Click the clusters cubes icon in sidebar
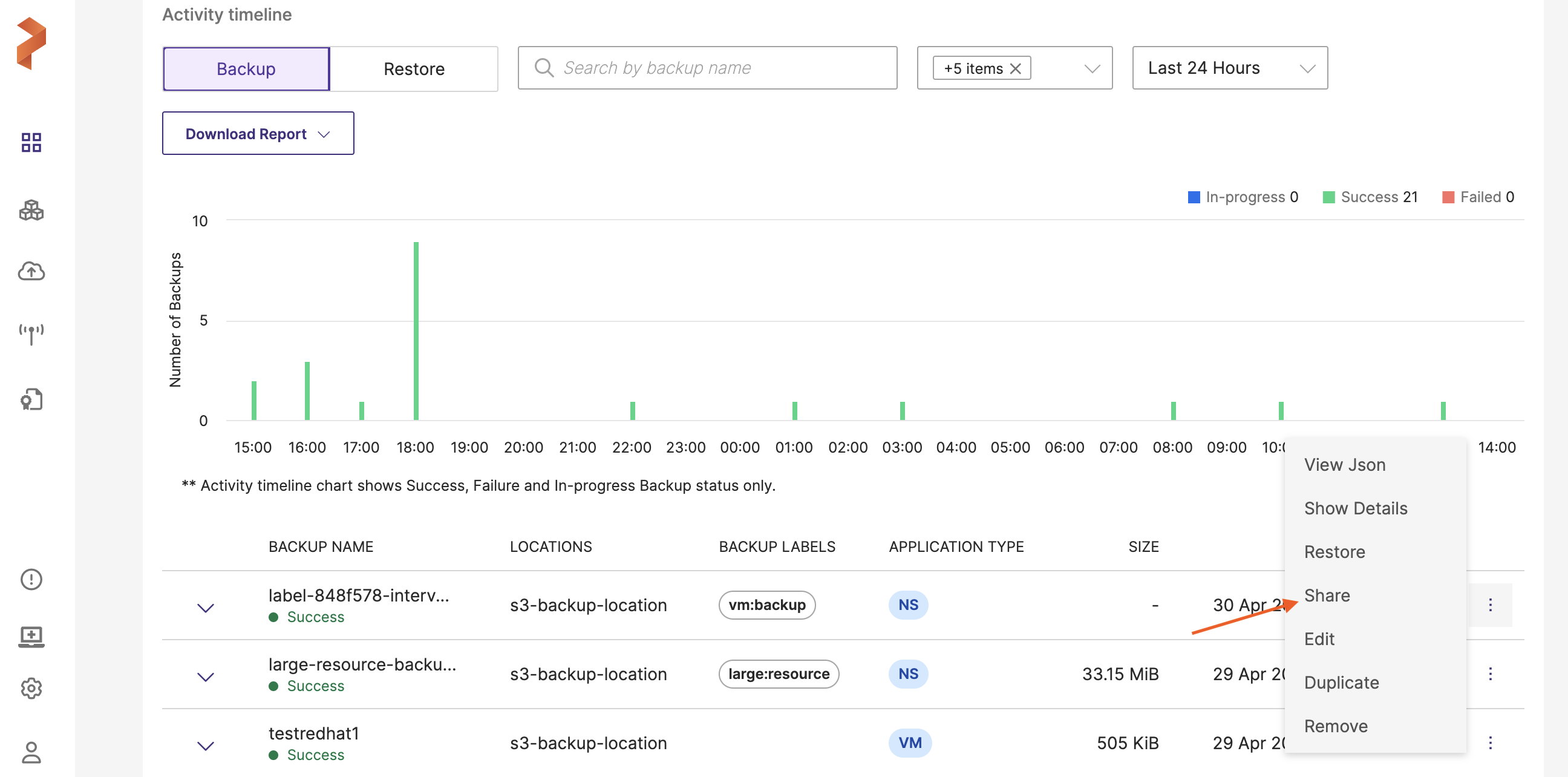 31,211
